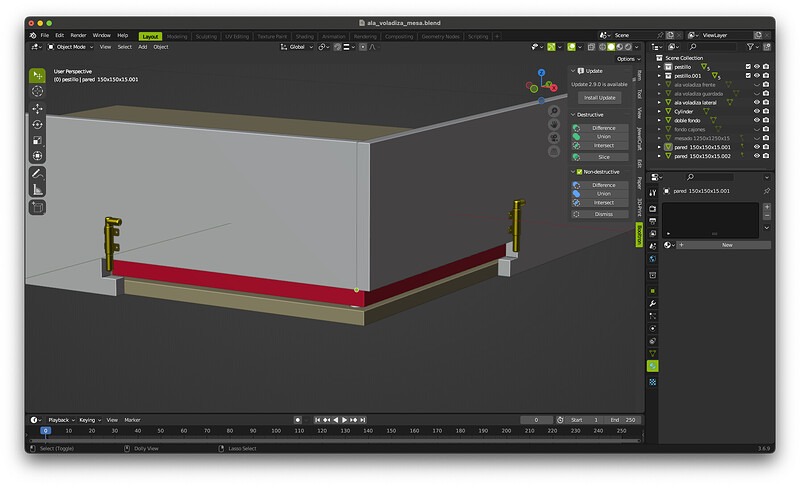Click the red X axis gizmo ball
The width and height of the screenshot is (800, 486).
pyautogui.click(x=554, y=88)
